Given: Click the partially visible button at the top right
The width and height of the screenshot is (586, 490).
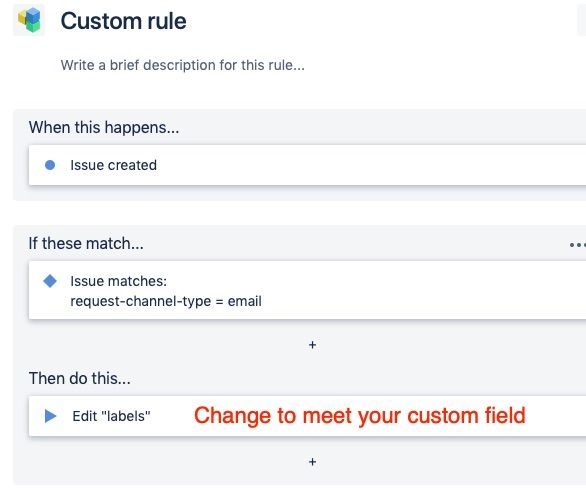Looking at the screenshot, I should pyautogui.click(x=582, y=21).
